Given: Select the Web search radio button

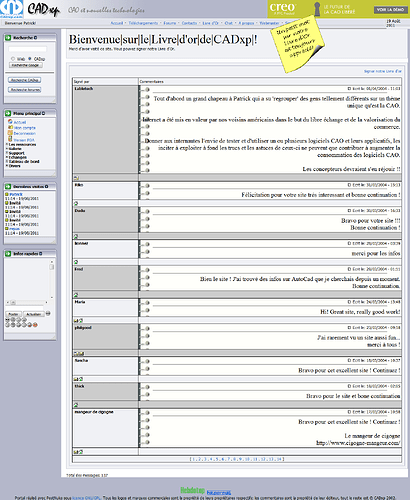Looking at the screenshot, I should (x=13, y=59).
